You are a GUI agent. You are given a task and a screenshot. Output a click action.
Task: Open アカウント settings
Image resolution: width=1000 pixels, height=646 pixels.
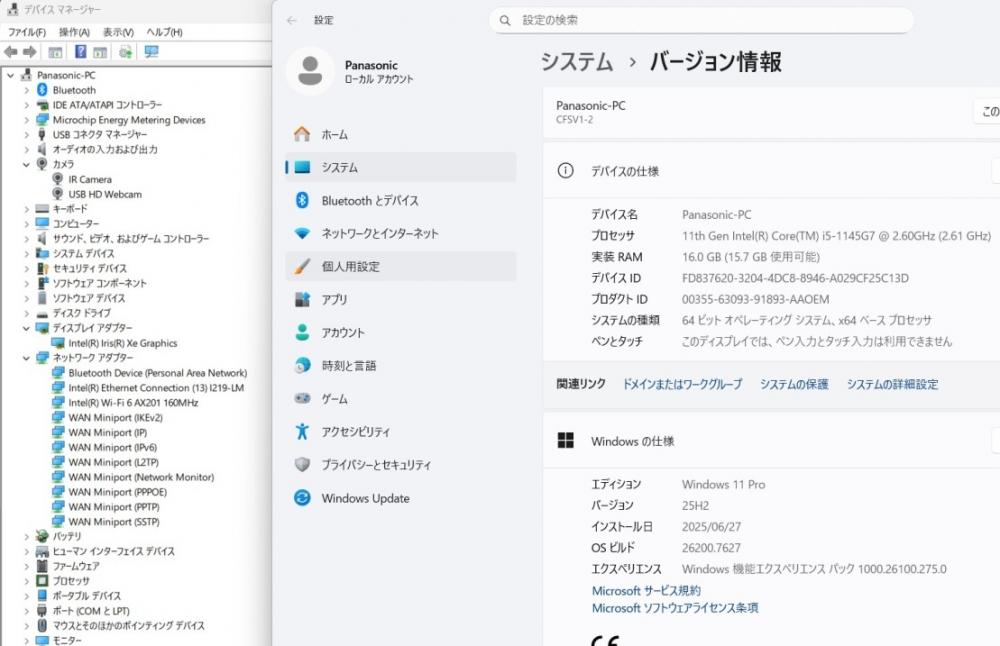tap(401, 333)
